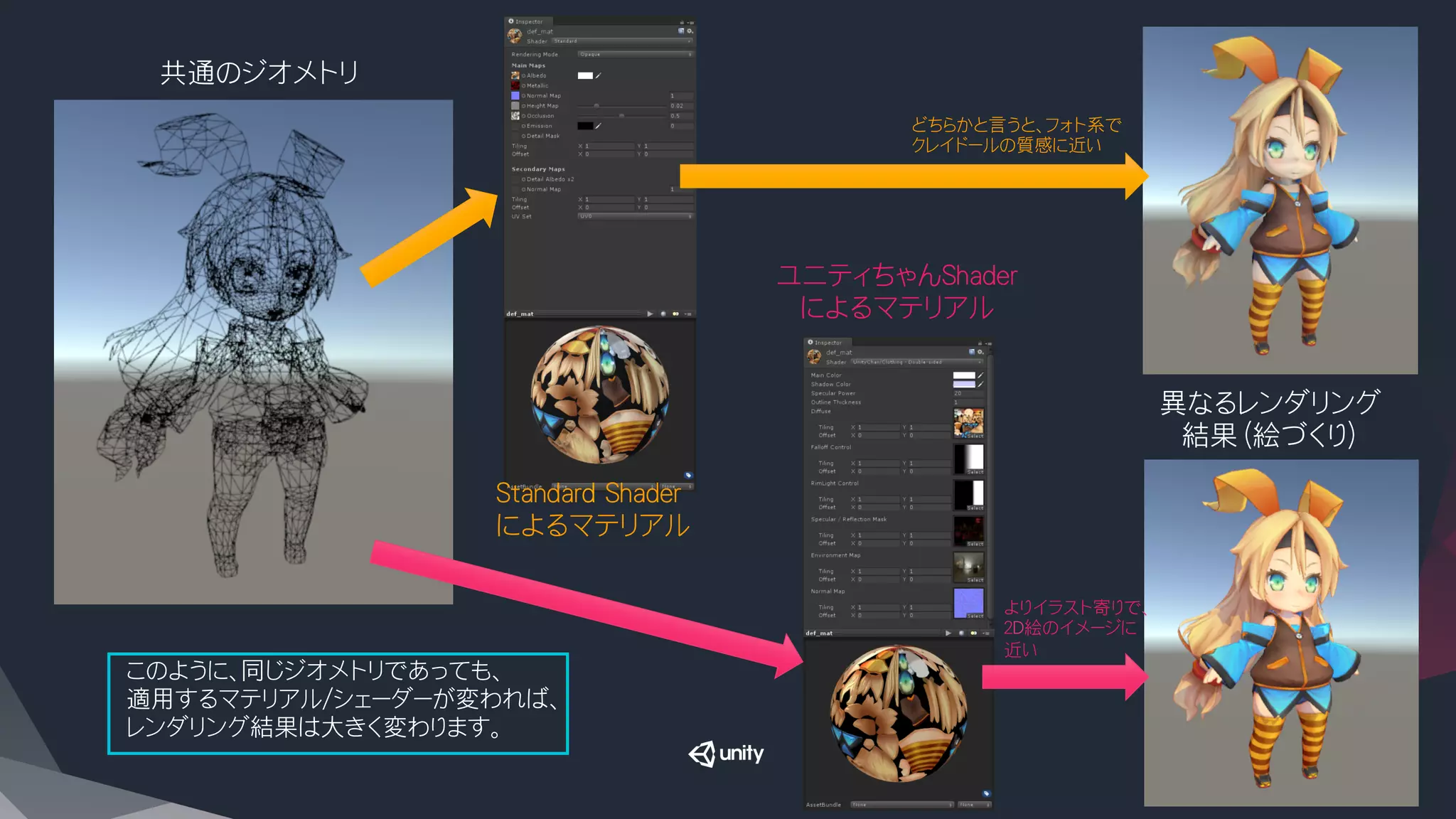Click the texture picker circle next to Detail Mask
The width and height of the screenshot is (1456, 819).
click(x=524, y=136)
